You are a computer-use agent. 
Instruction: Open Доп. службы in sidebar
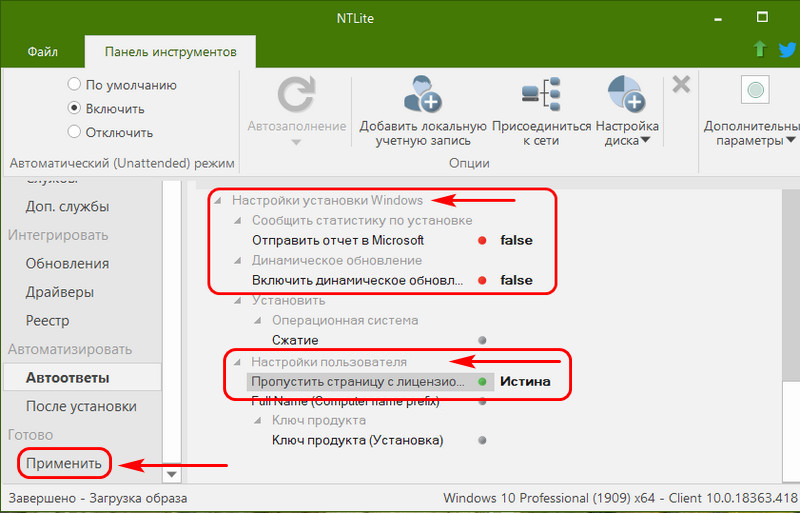[x=67, y=207]
